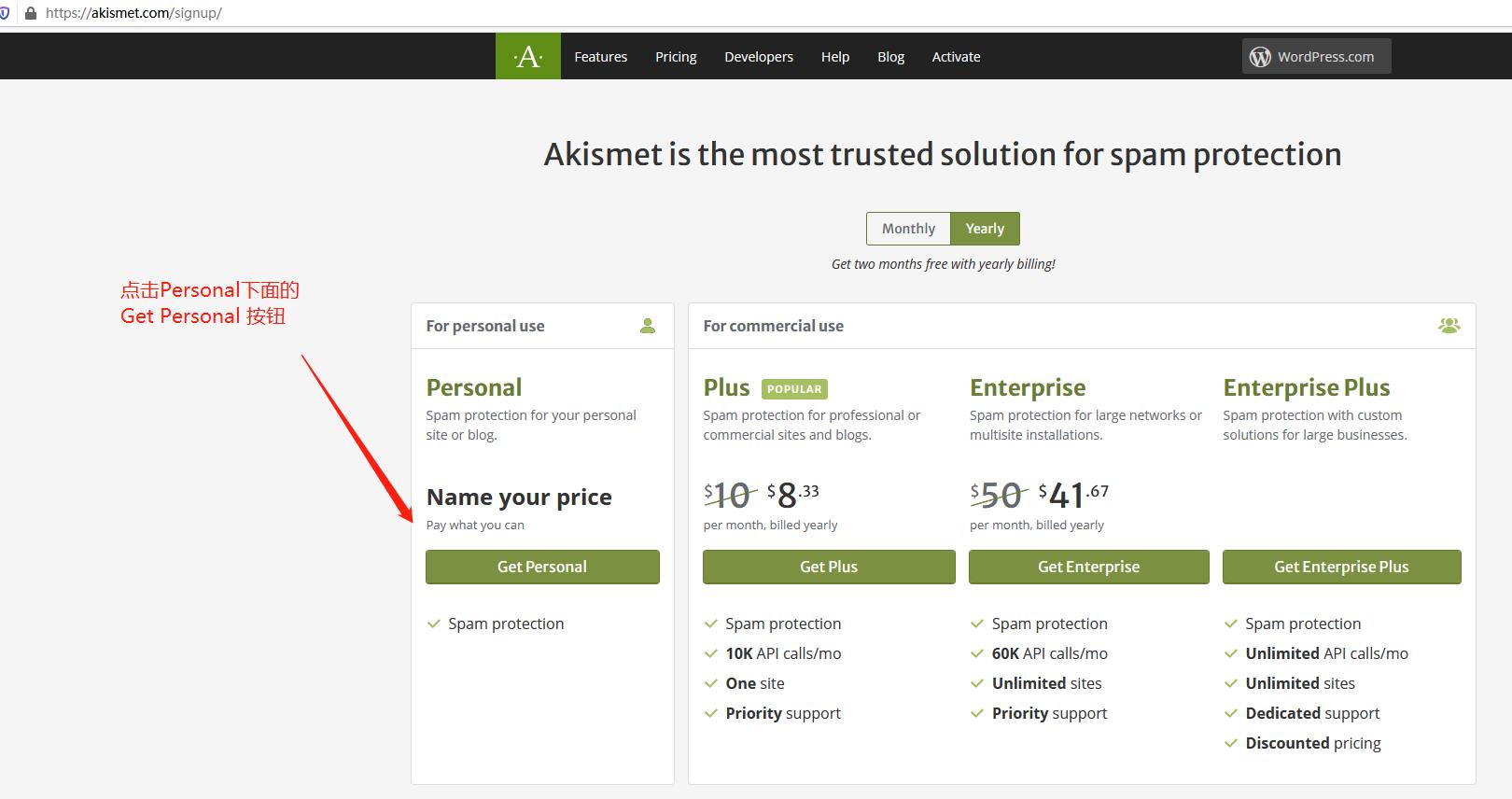Visit the Blog page
The height and width of the screenshot is (799, 1512).
coord(890,57)
